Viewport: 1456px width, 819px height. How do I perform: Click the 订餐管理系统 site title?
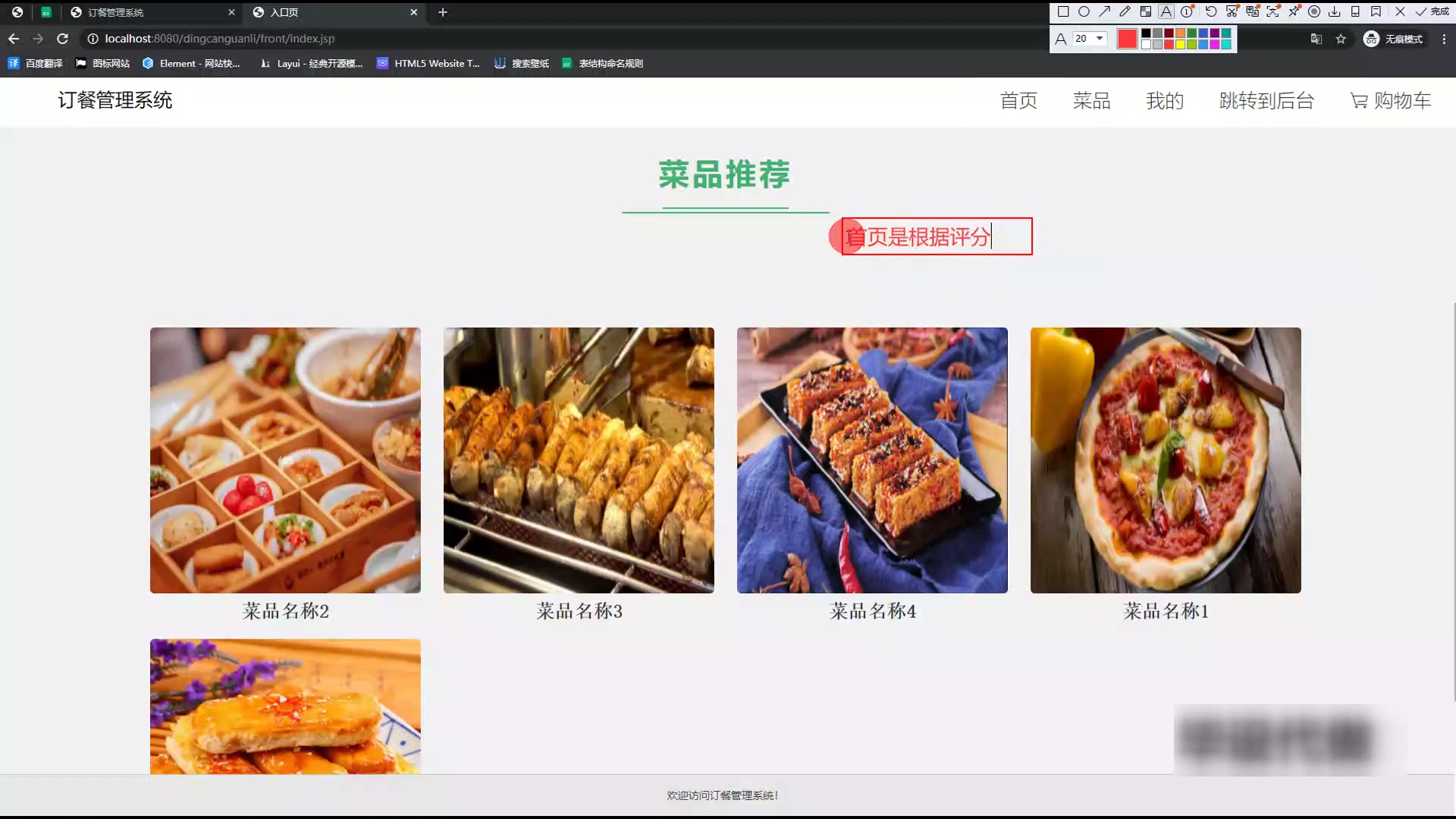tap(115, 100)
